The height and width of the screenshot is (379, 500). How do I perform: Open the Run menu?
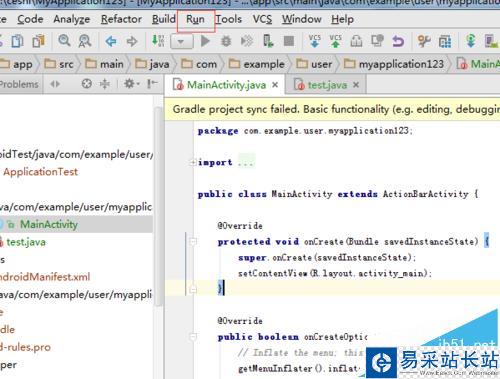195,19
